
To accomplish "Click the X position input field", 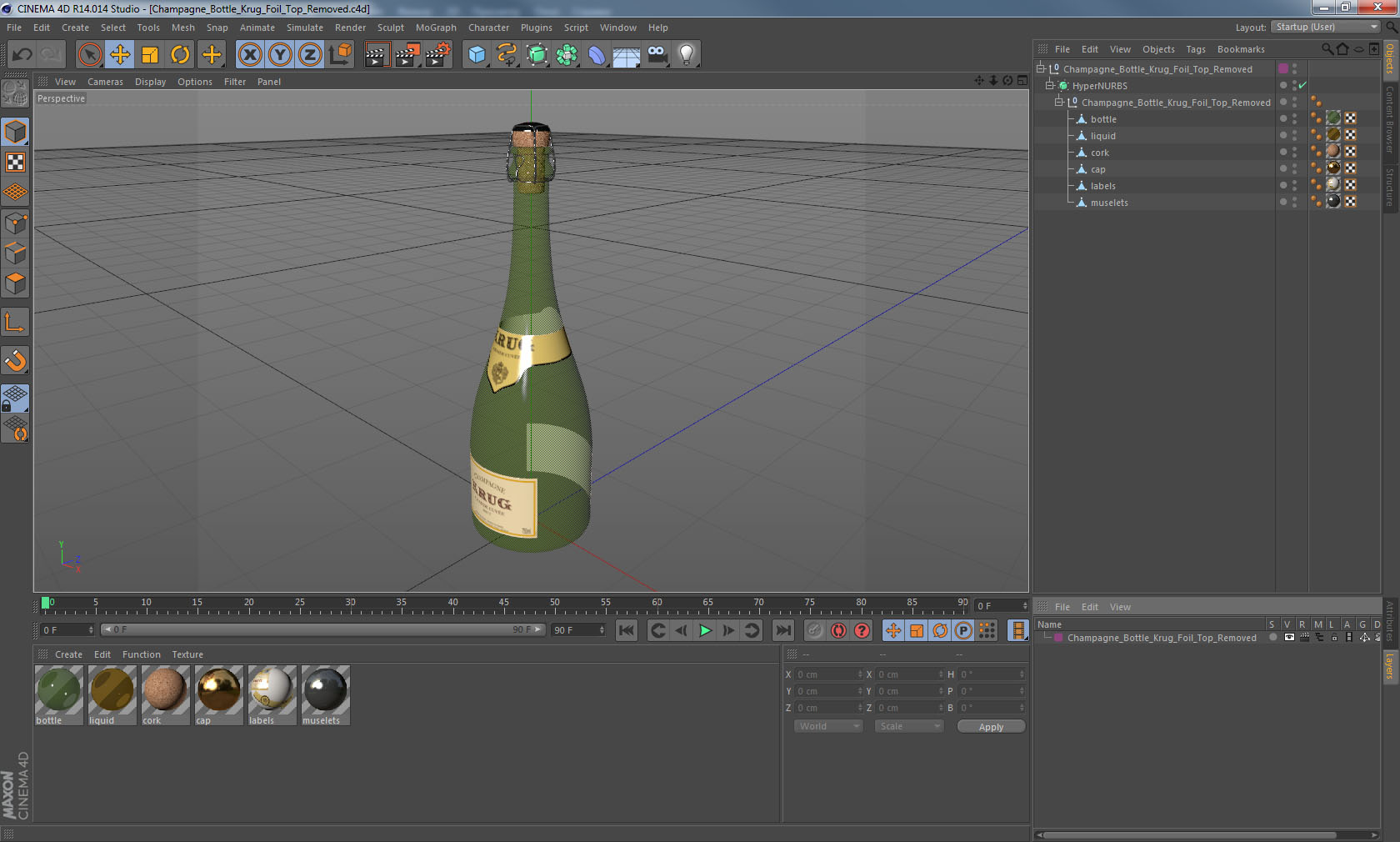I will pyautogui.click(x=827, y=674).
